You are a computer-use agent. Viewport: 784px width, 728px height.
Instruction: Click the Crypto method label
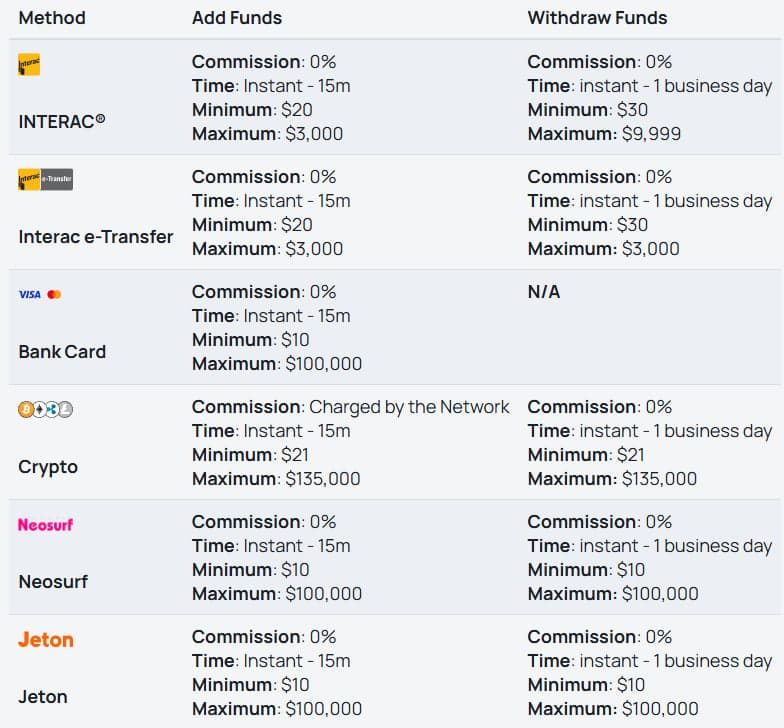tap(48, 467)
